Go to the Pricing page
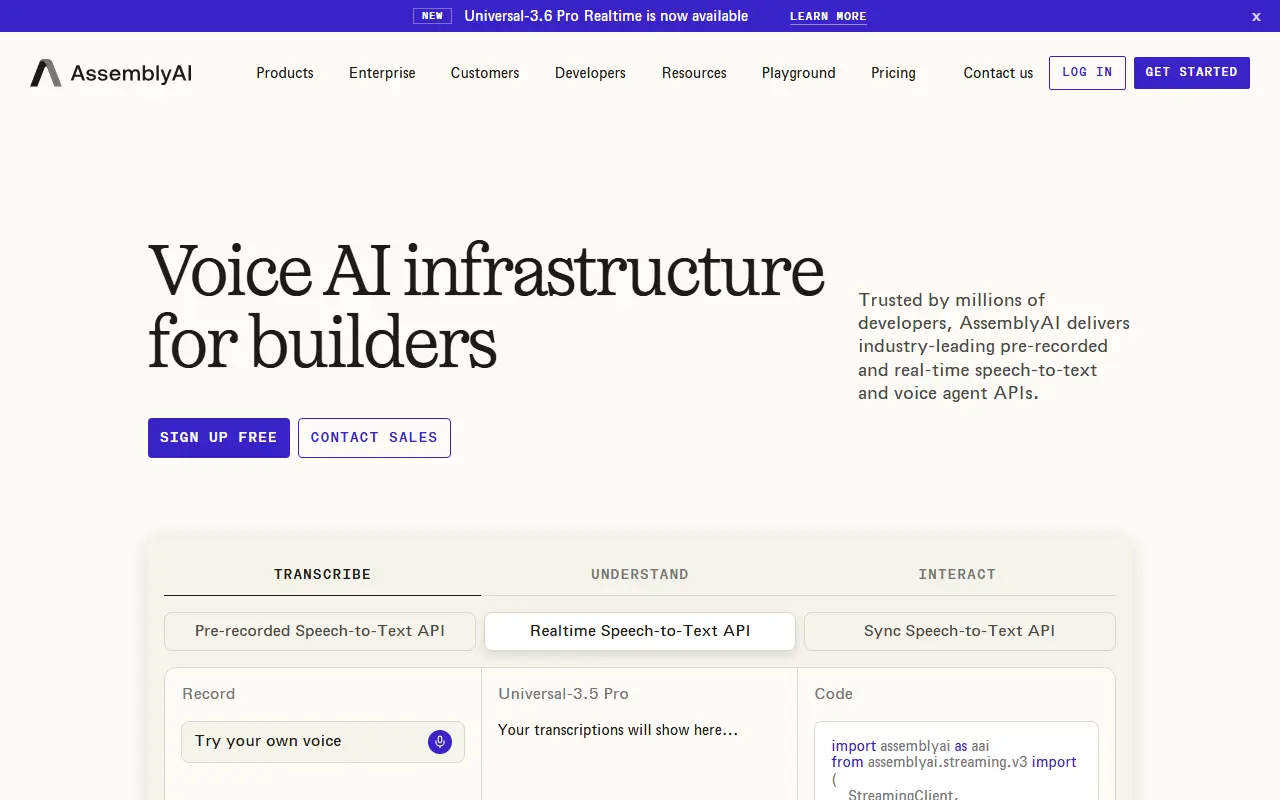 coord(893,73)
